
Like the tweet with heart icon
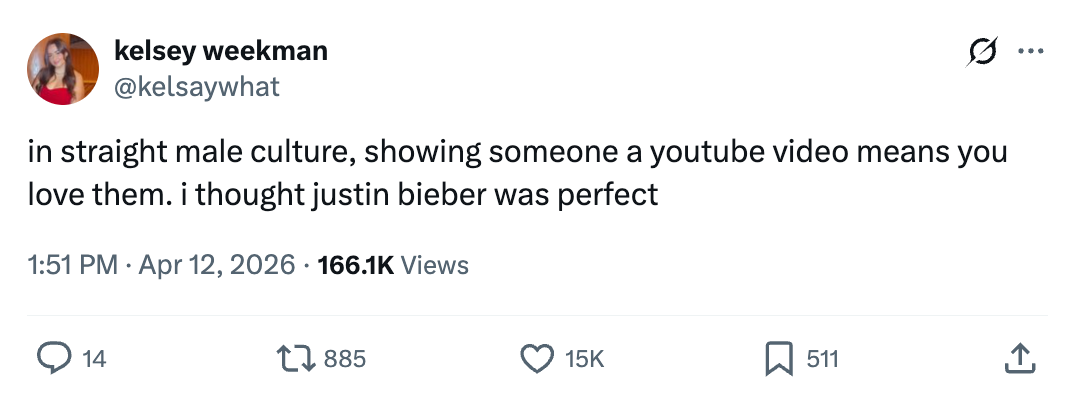click(x=537, y=358)
